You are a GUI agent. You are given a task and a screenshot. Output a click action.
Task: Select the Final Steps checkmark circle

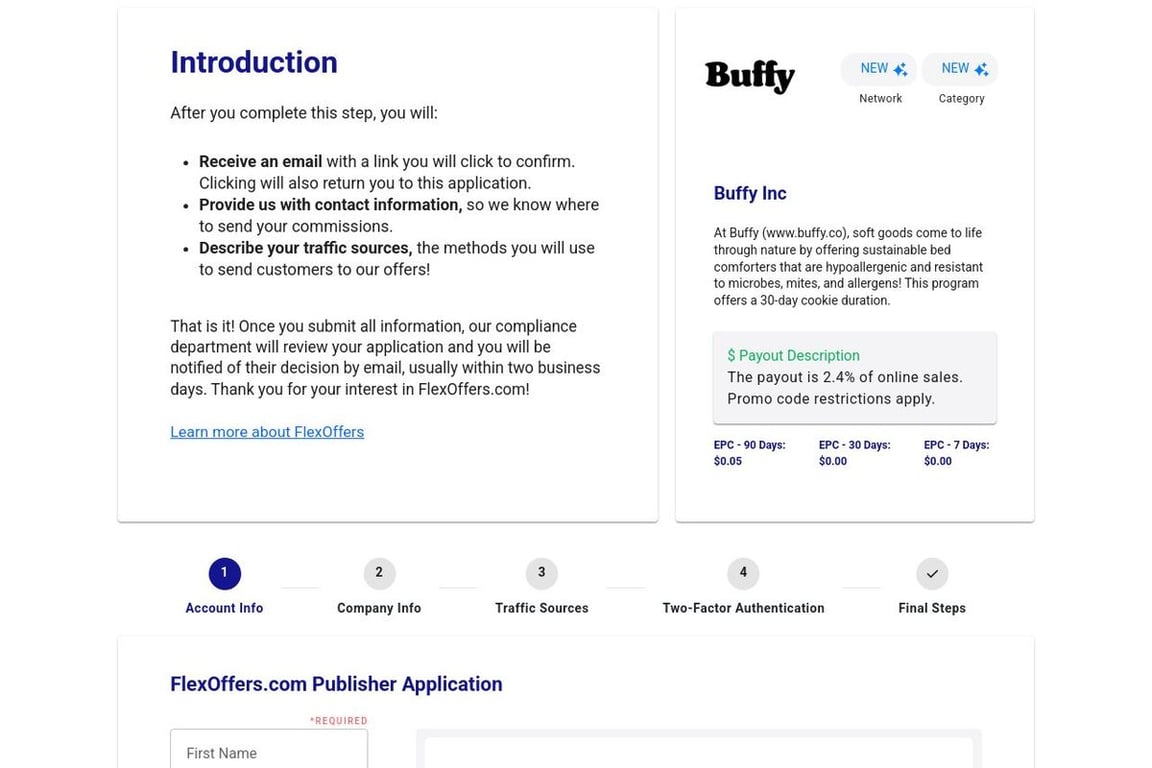click(932, 573)
